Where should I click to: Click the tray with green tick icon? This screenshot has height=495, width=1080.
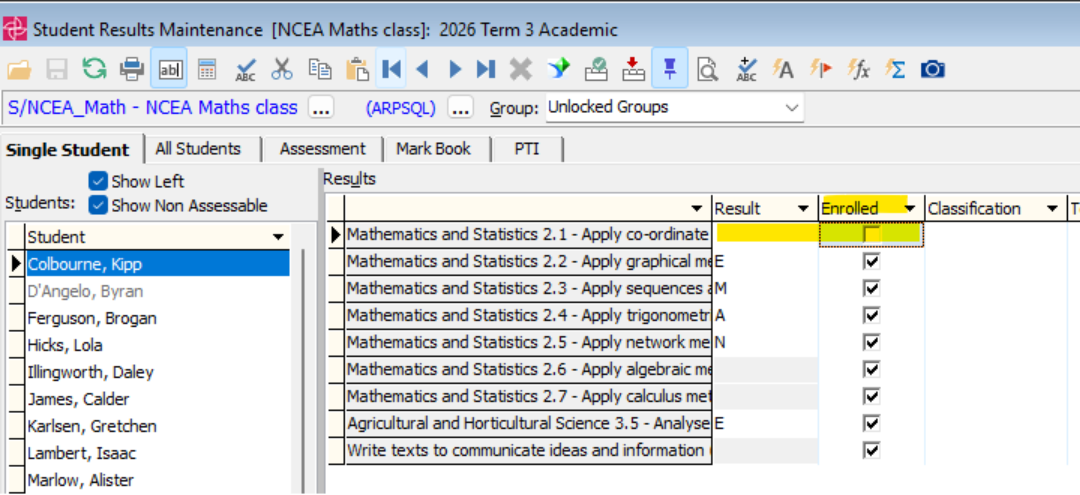coord(596,69)
